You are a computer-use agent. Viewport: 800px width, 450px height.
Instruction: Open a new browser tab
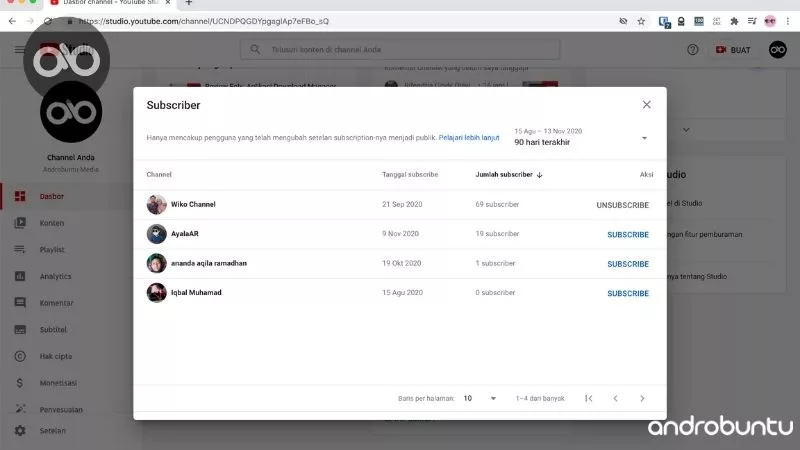189,3
